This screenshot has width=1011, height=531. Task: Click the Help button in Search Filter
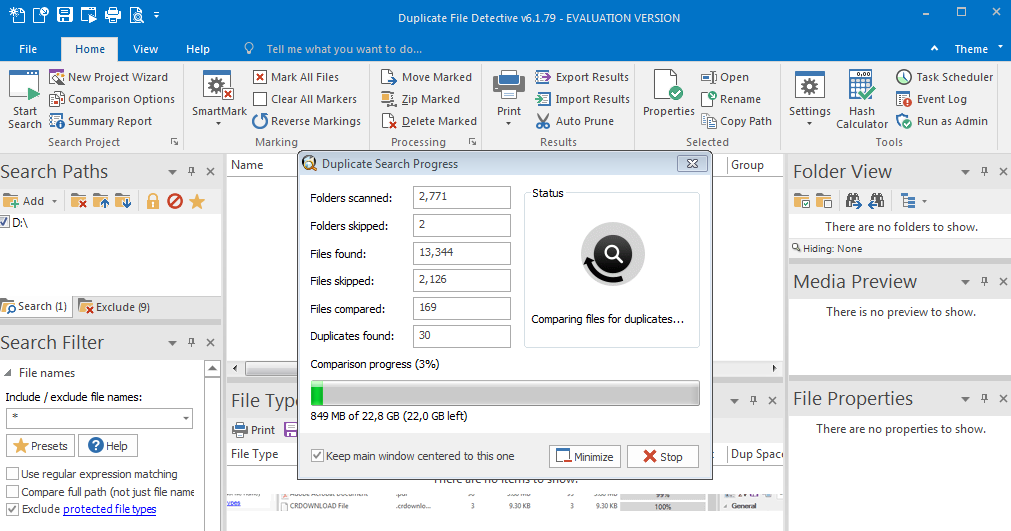108,446
